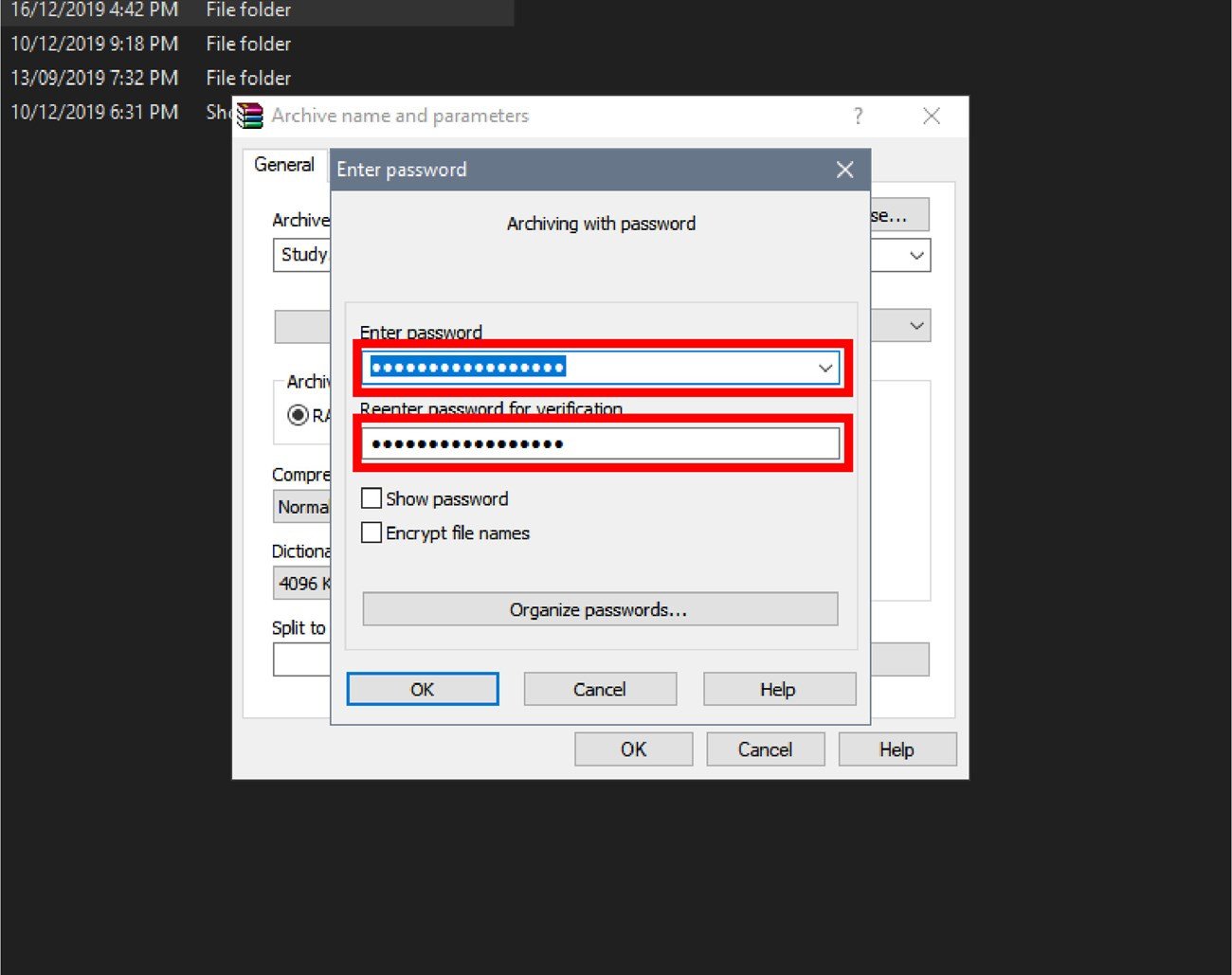Open the update mode dropdown
Viewport: 1232px width, 975px height.
(x=915, y=325)
